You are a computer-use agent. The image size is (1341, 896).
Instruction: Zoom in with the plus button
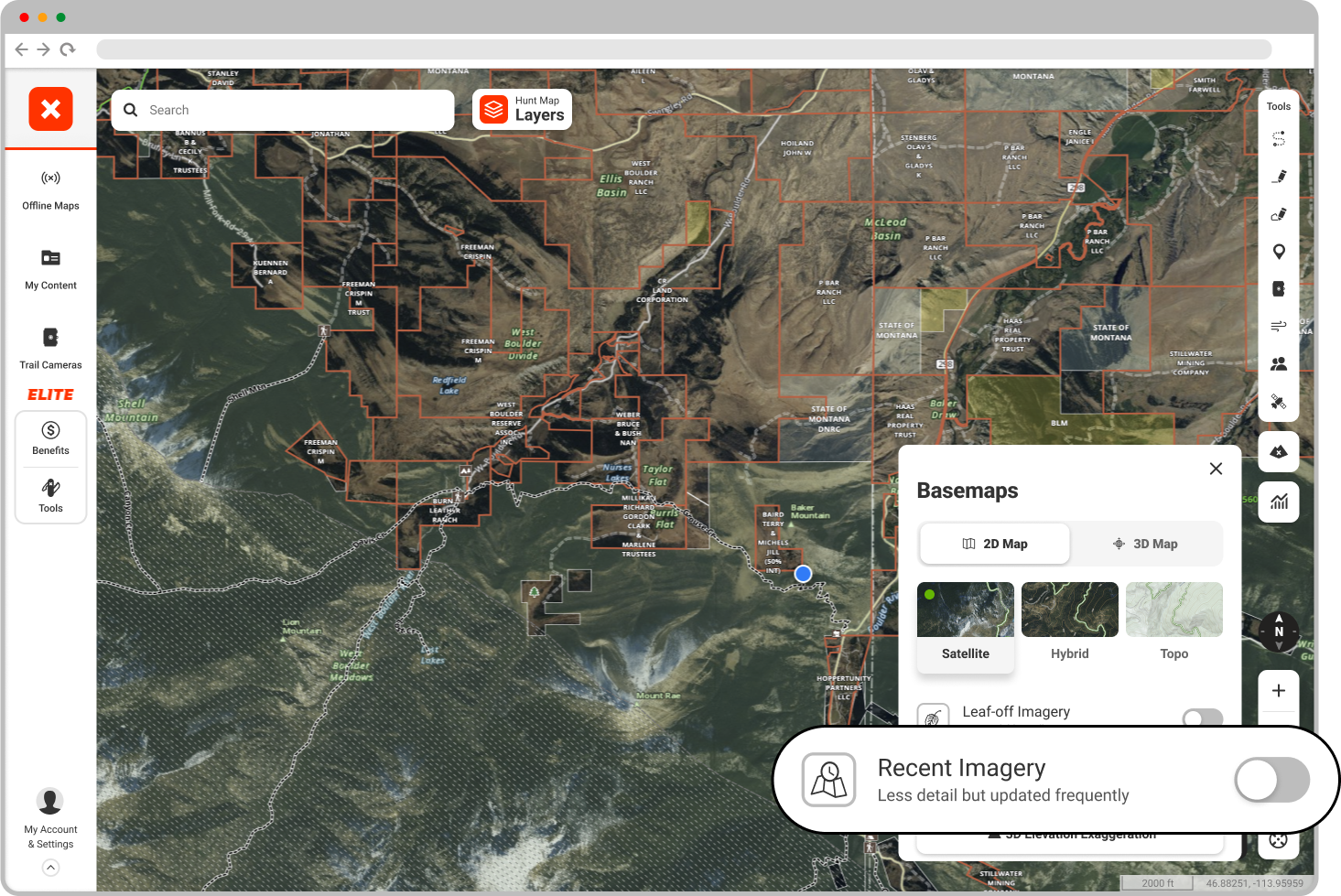coord(1279,691)
